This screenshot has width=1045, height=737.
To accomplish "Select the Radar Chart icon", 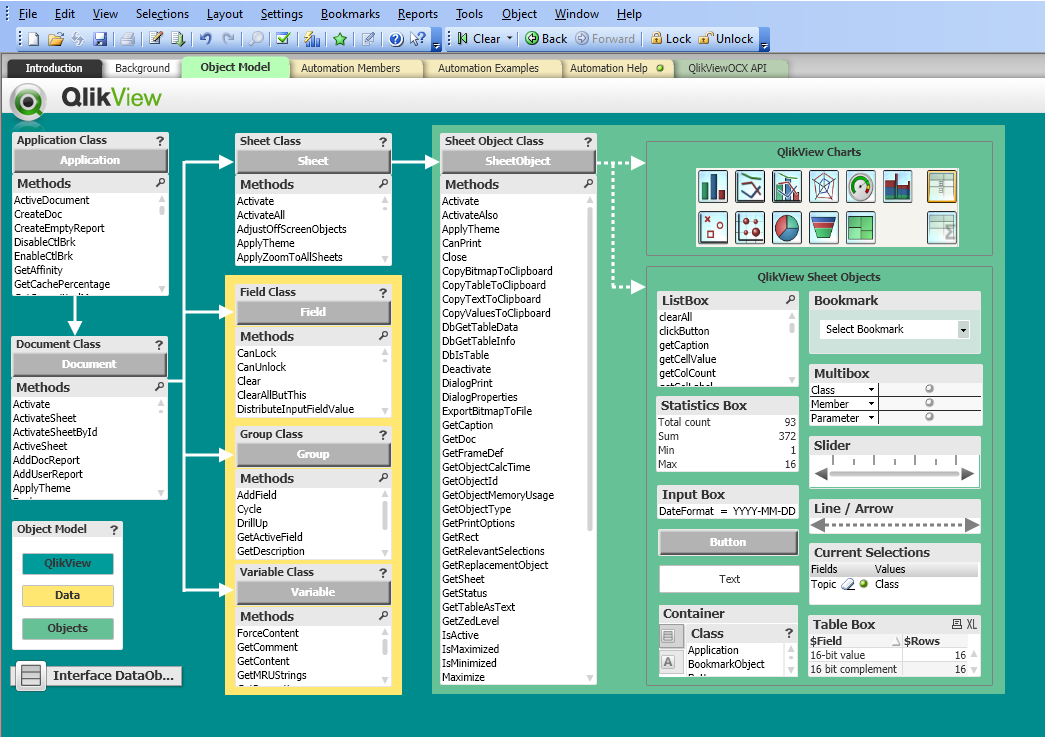I will point(824,187).
